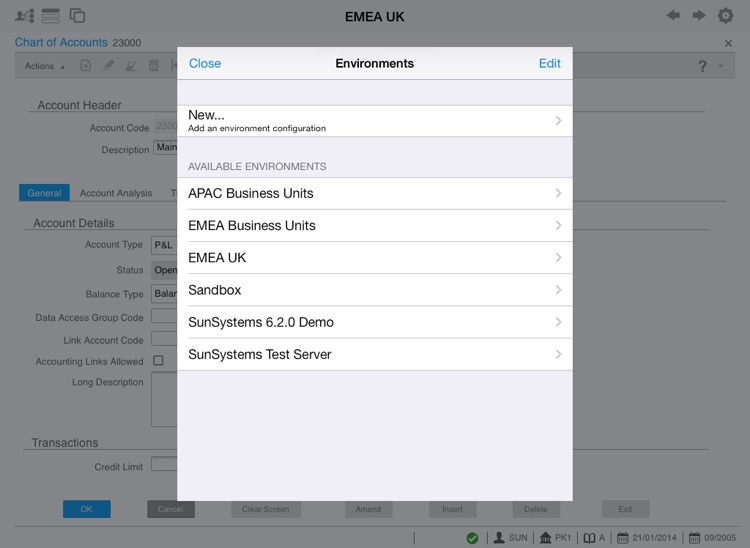Click the Clear Screen button
750x548 pixels.
[x=266, y=509]
